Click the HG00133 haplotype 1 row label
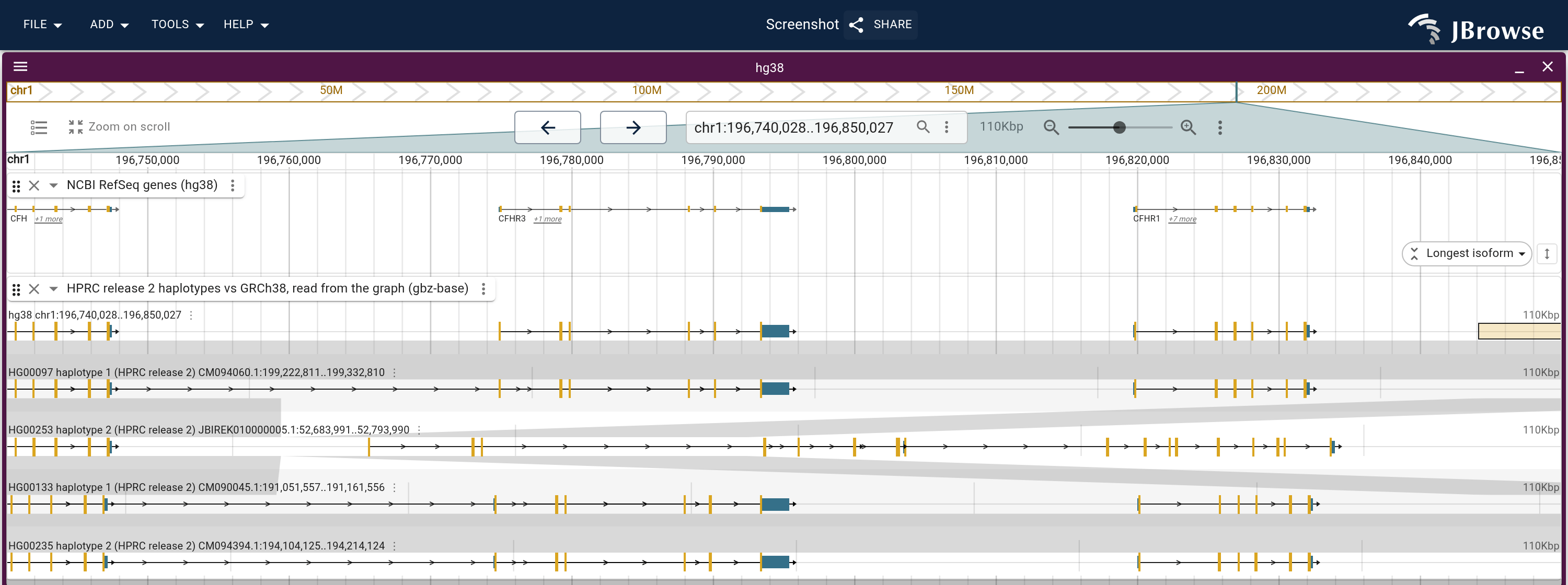This screenshot has height=585, width=1568. pos(196,487)
